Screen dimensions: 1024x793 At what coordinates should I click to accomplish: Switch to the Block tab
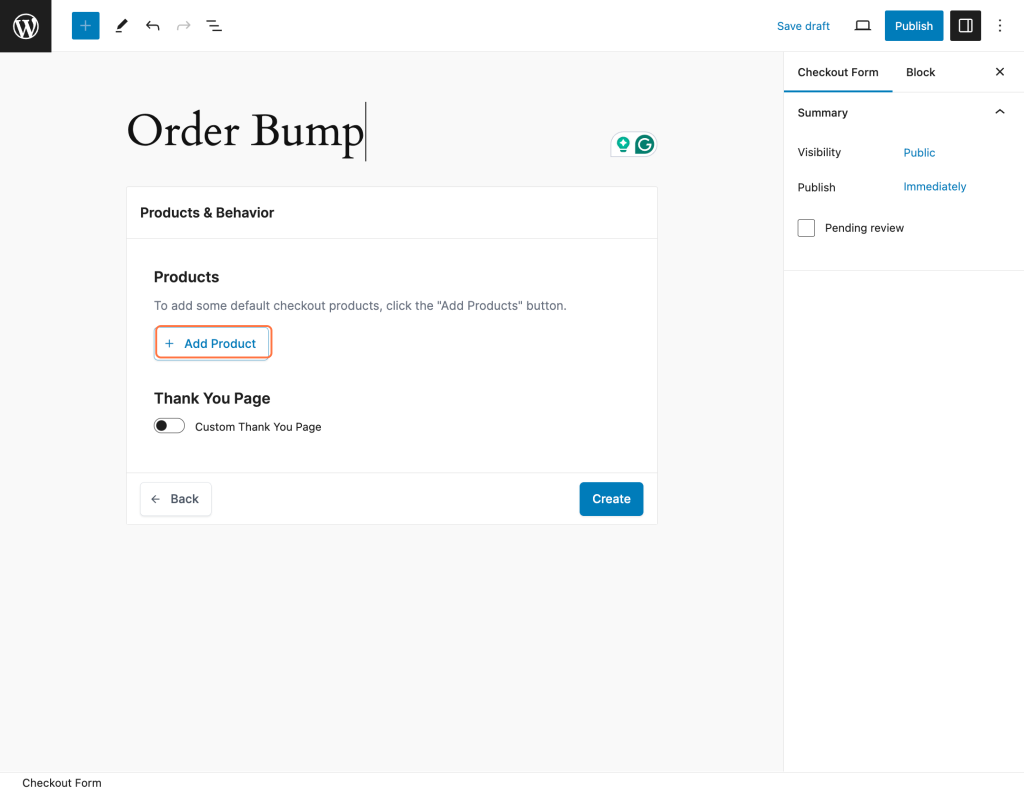(919, 72)
